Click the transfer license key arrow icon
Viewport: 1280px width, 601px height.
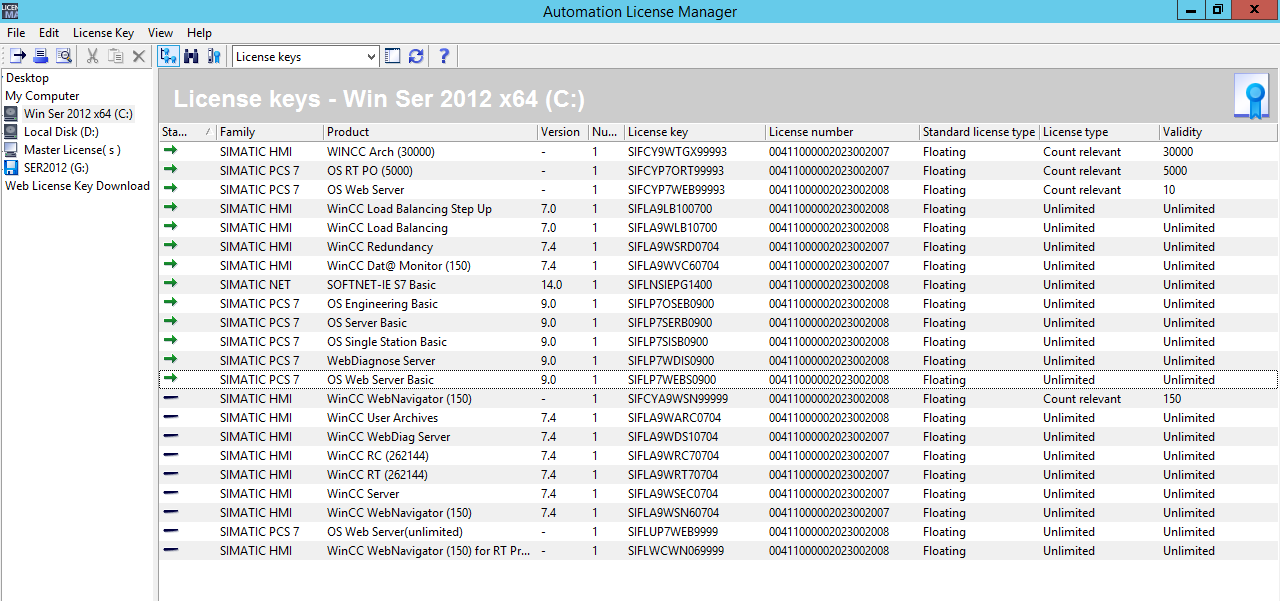[x=17, y=56]
